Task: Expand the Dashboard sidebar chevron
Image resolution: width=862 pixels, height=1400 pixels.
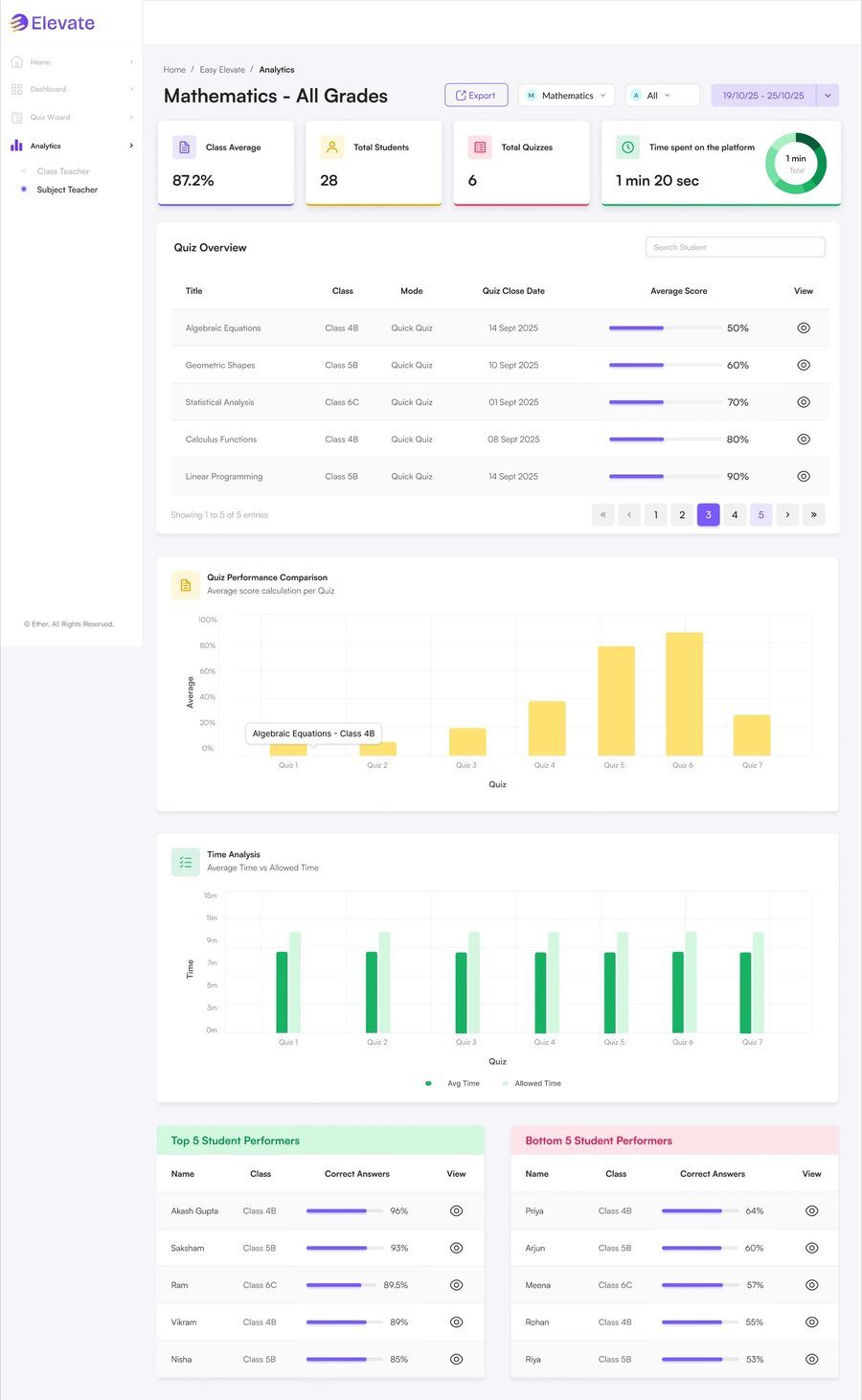Action: [131, 89]
